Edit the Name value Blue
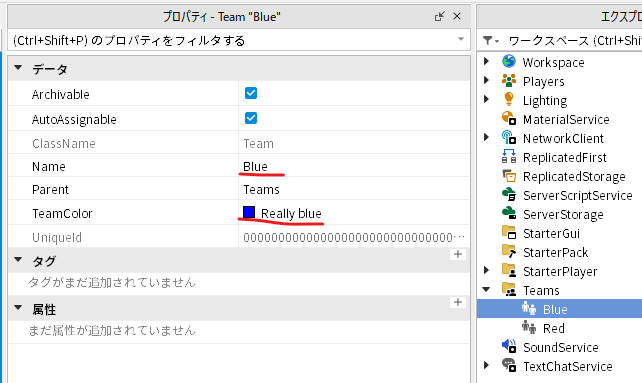Viewport: 642px width, 383px height. click(x=255, y=166)
